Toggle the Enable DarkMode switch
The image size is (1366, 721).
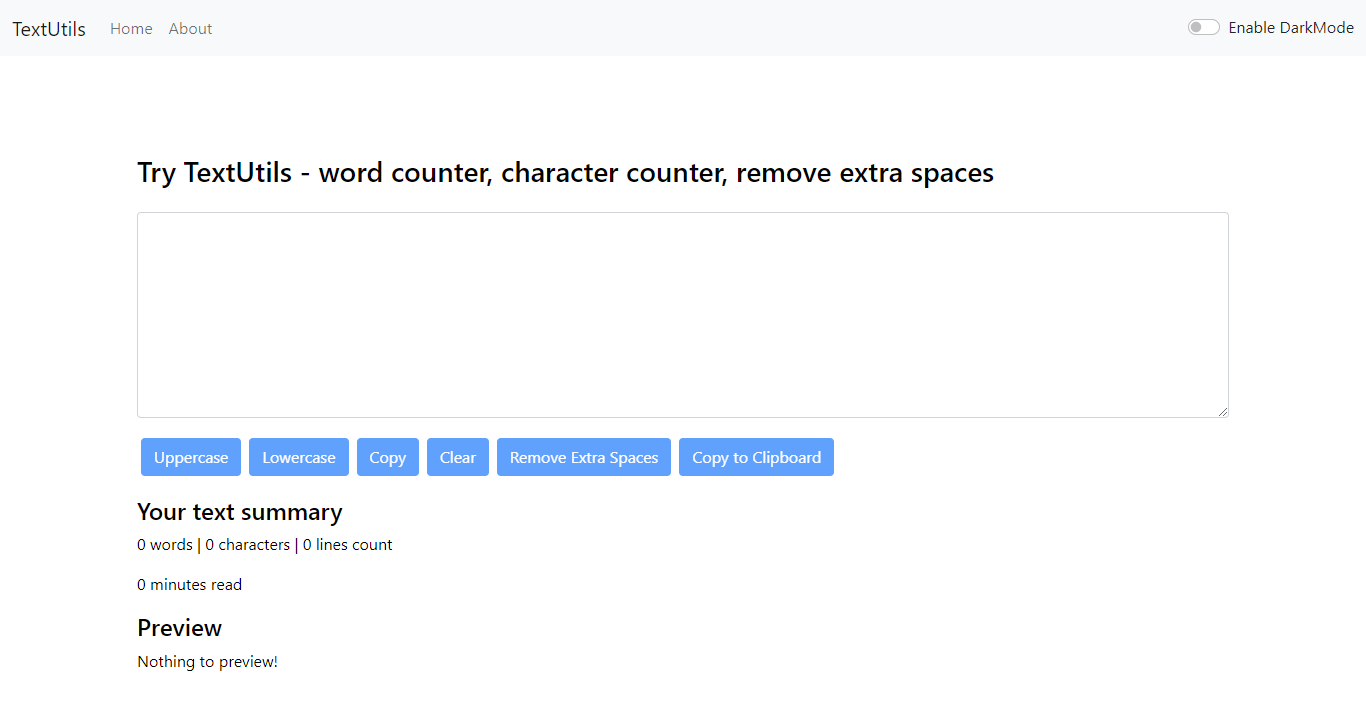click(x=1203, y=28)
